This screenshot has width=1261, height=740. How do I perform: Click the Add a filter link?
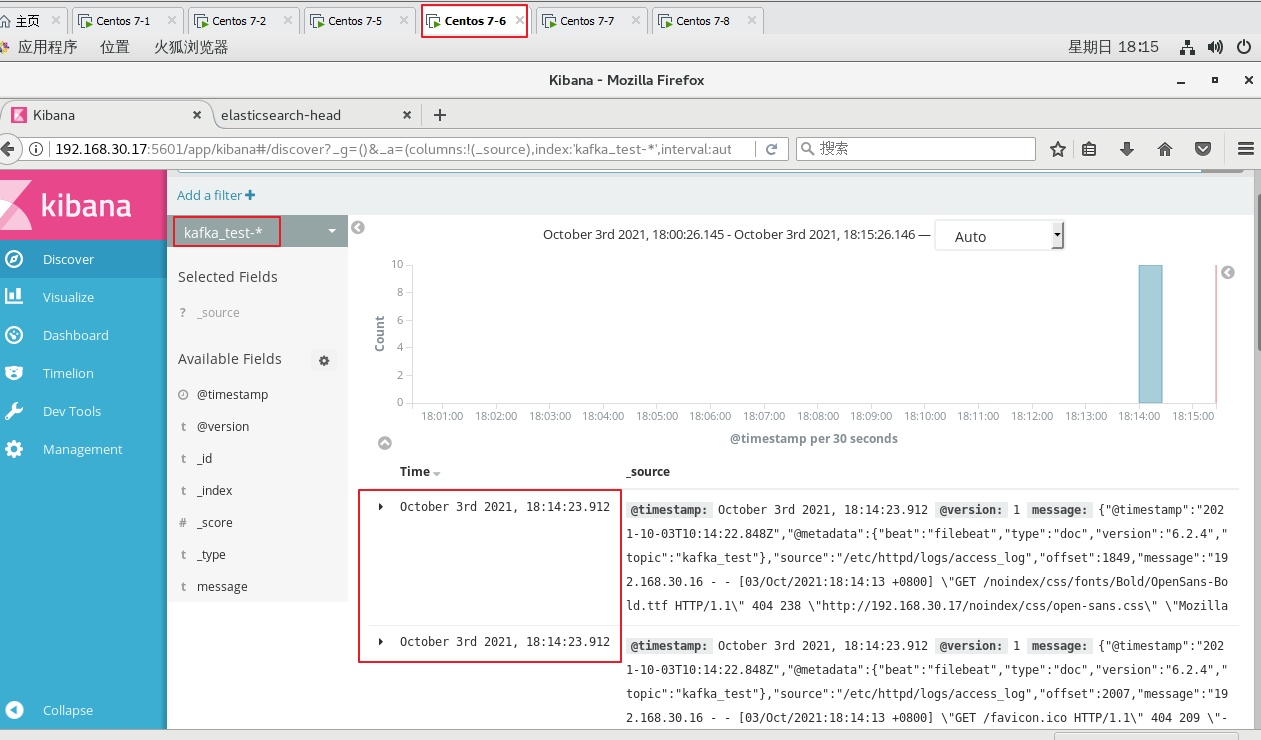pos(216,195)
